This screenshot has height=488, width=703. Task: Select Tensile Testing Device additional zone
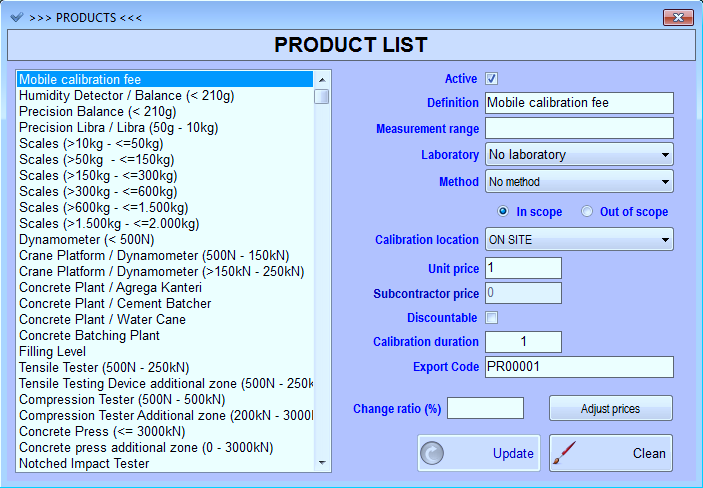pos(165,383)
